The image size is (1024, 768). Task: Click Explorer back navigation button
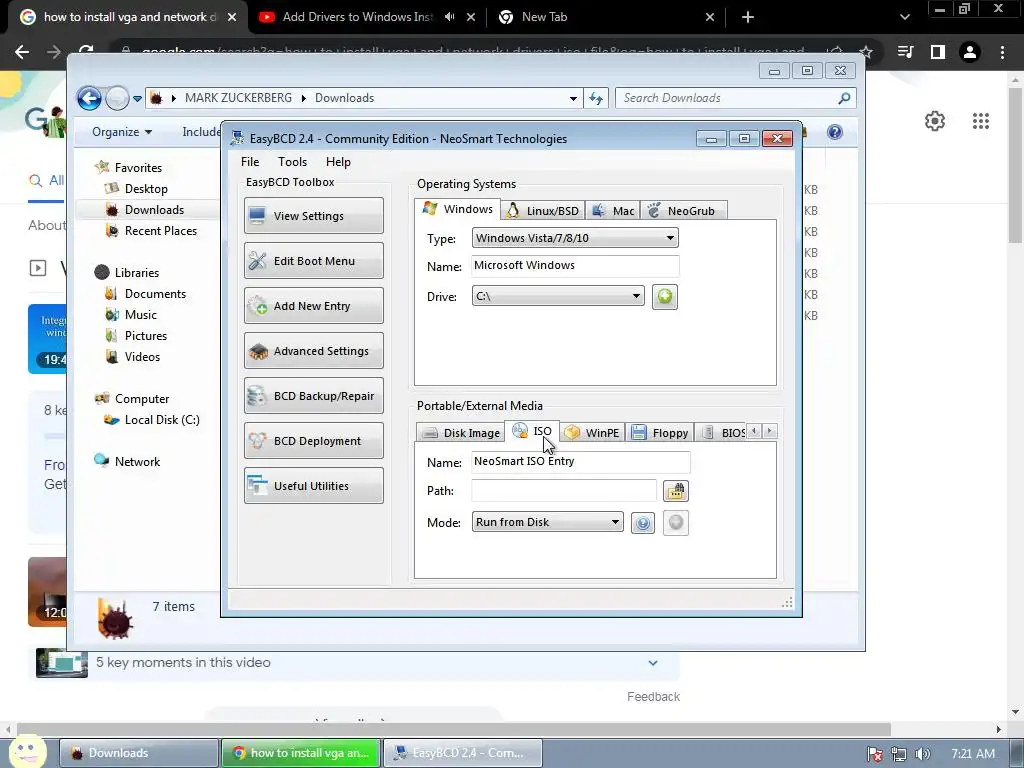89,99
